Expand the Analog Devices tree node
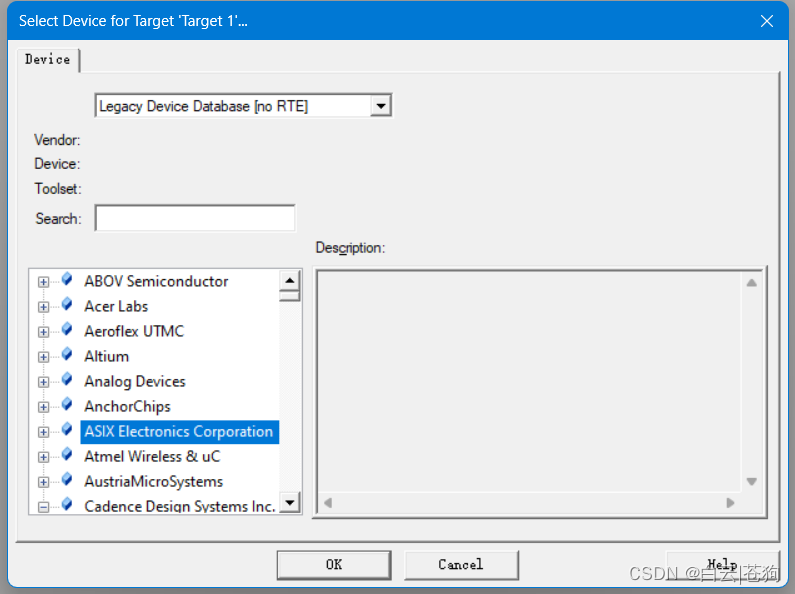795x594 pixels. click(x=44, y=382)
